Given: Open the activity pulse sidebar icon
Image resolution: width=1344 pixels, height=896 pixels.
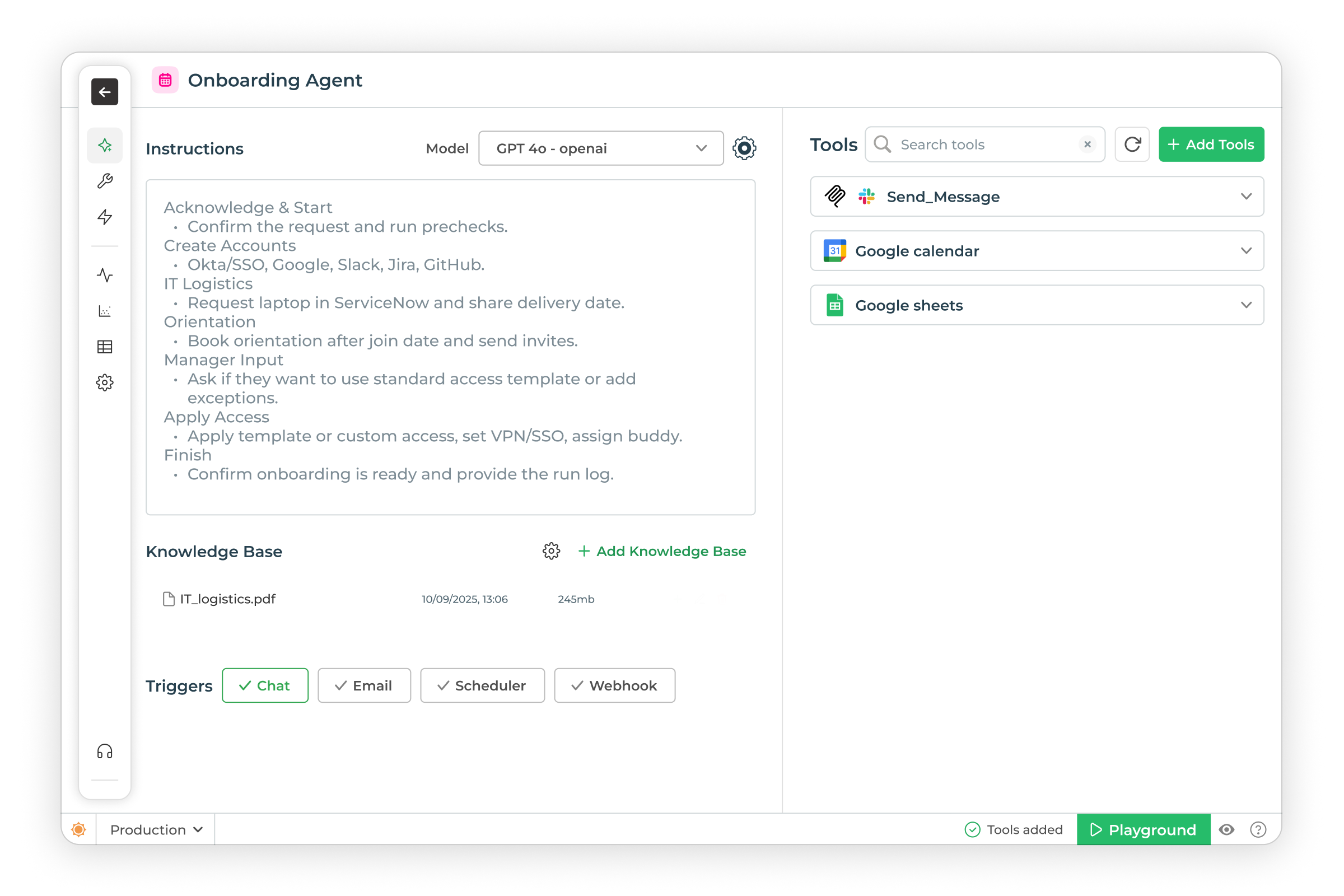Looking at the screenshot, I should [x=105, y=276].
